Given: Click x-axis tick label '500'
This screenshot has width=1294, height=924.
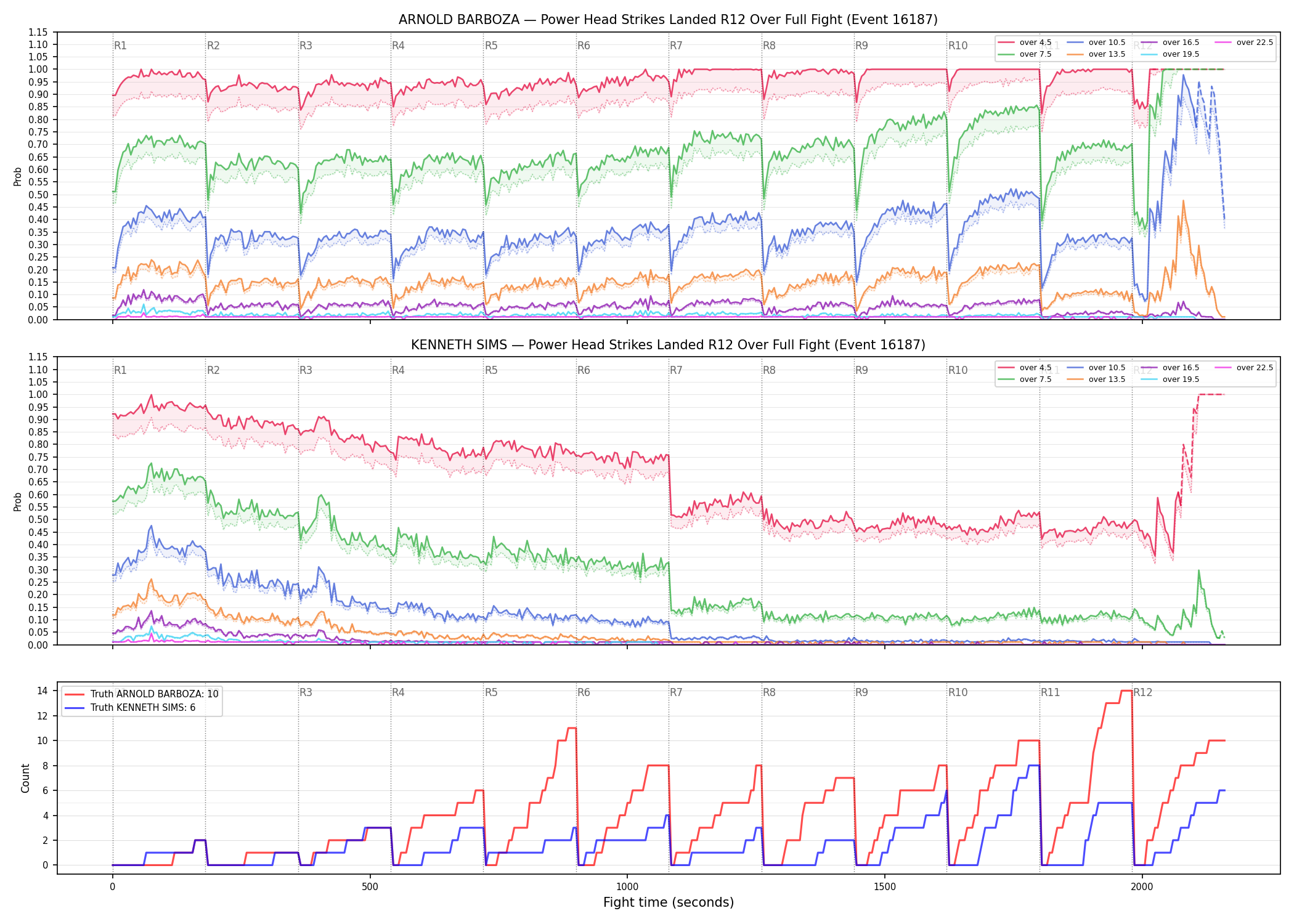Looking at the screenshot, I should (x=370, y=887).
